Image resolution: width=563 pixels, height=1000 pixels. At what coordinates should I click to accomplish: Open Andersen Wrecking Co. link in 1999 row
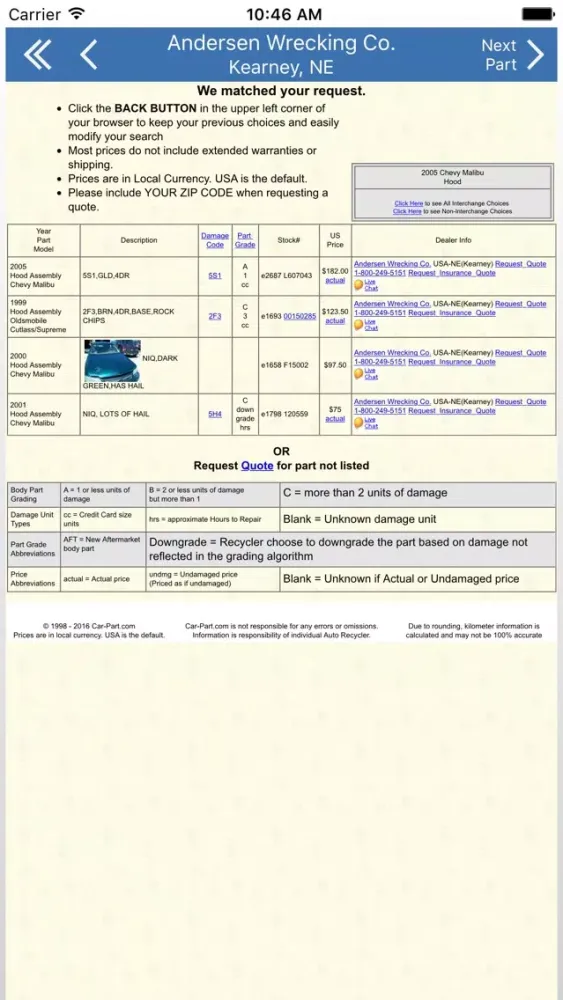click(392, 304)
